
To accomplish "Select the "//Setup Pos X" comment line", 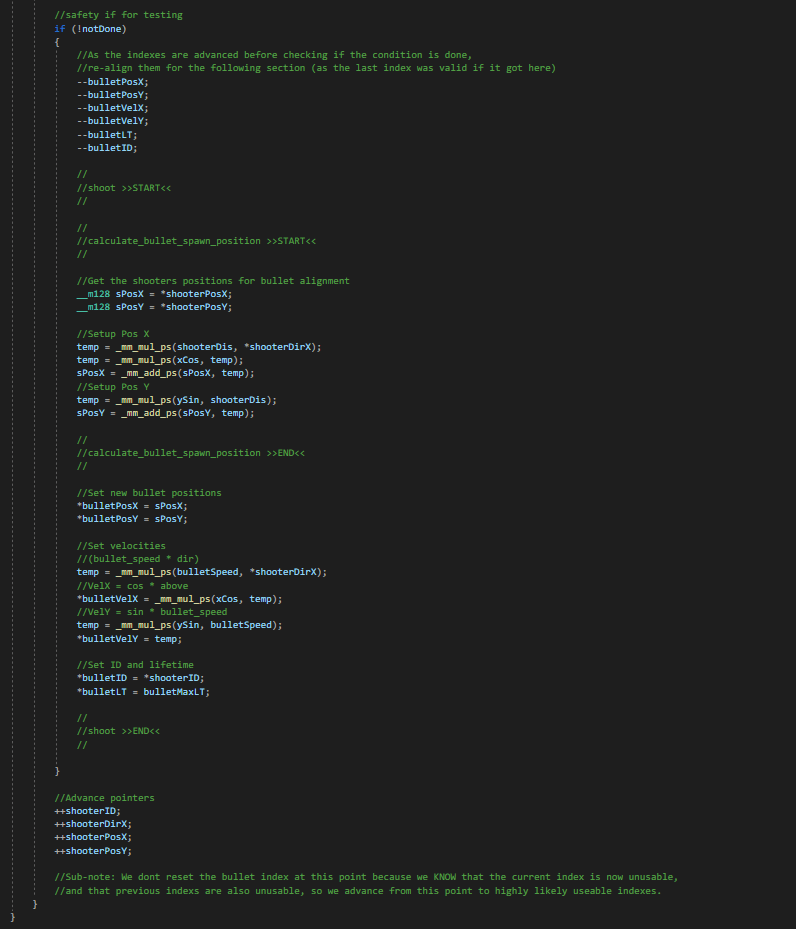I will tap(113, 333).
